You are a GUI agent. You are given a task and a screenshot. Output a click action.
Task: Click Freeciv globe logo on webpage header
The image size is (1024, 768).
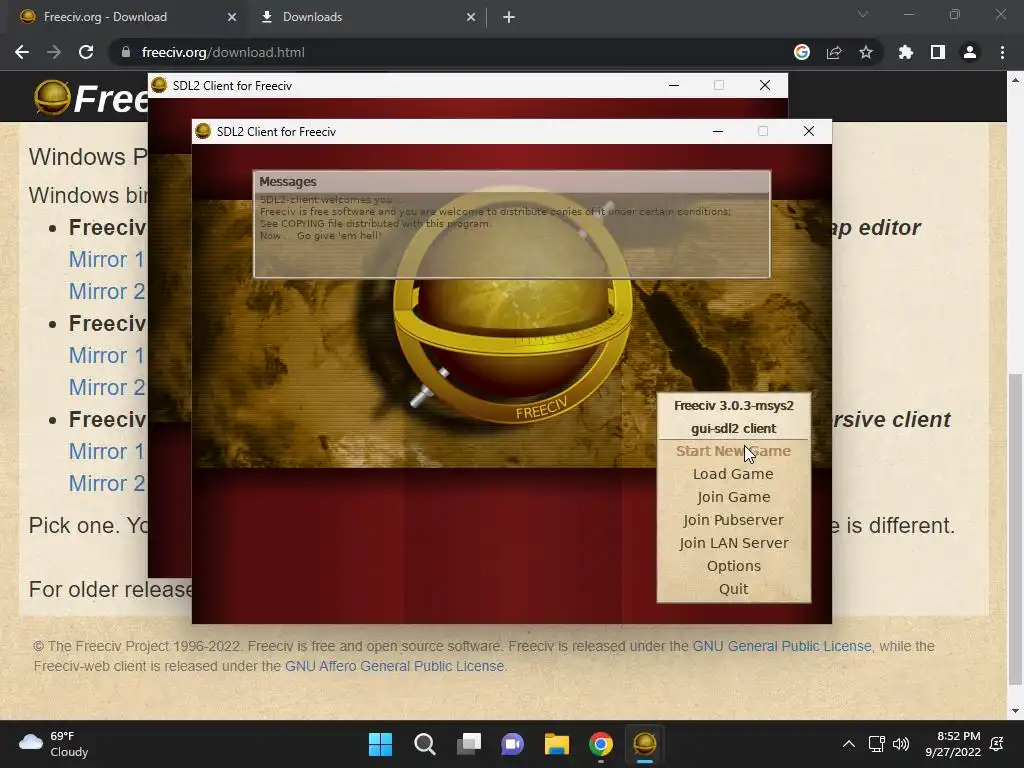click(52, 97)
